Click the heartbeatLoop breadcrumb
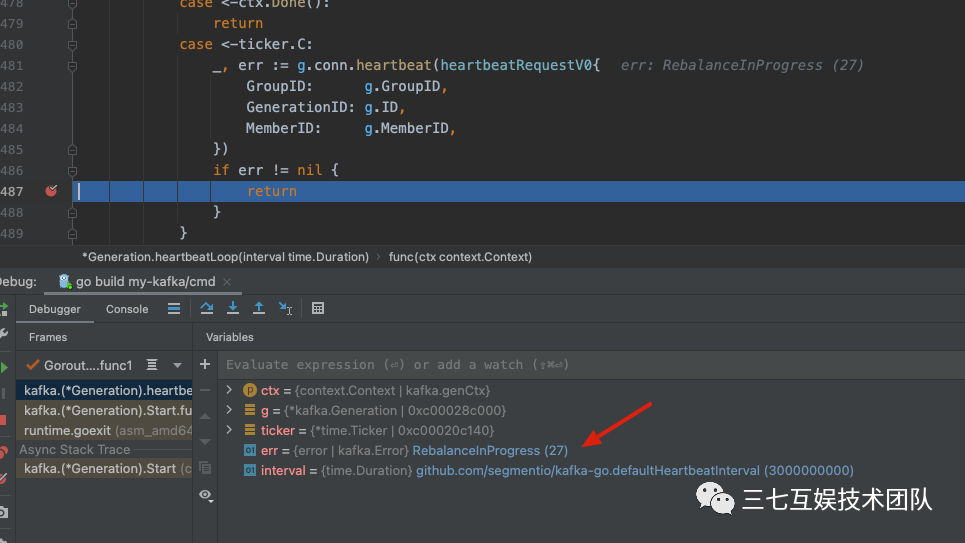Image resolution: width=965 pixels, height=543 pixels. (x=225, y=257)
